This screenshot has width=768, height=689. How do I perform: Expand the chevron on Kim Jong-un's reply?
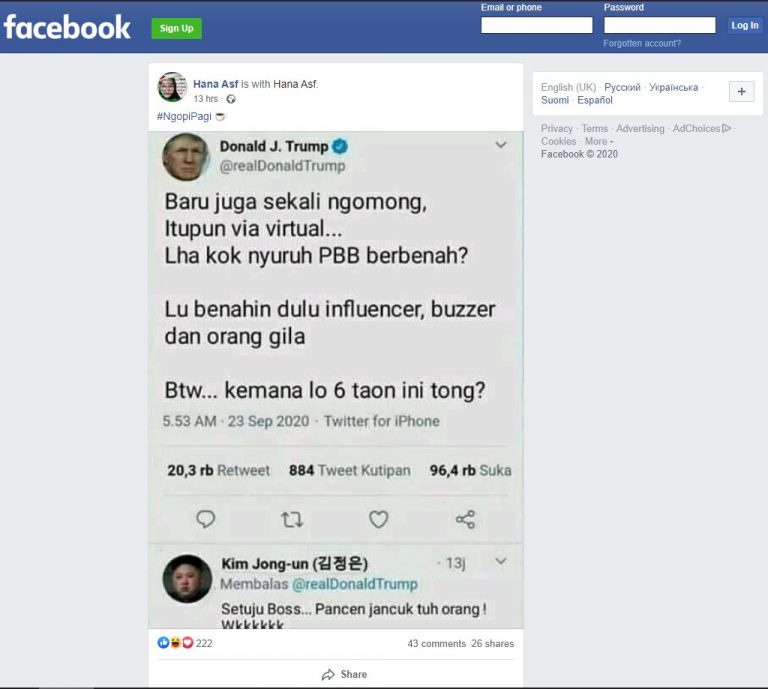pos(501,561)
